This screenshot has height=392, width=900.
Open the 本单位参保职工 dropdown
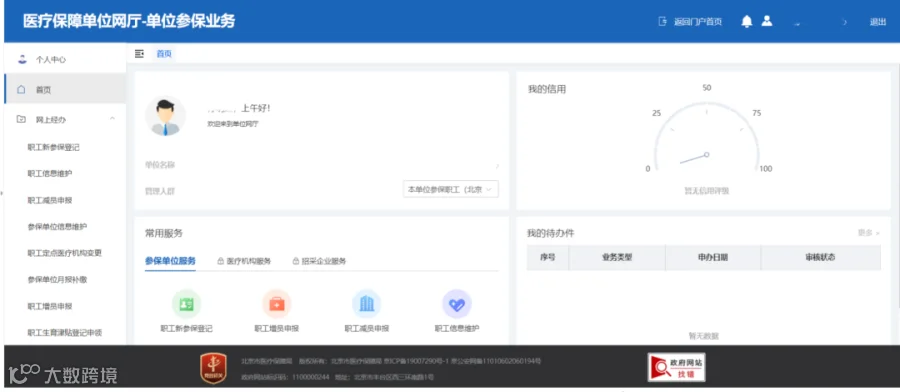[x=451, y=189]
